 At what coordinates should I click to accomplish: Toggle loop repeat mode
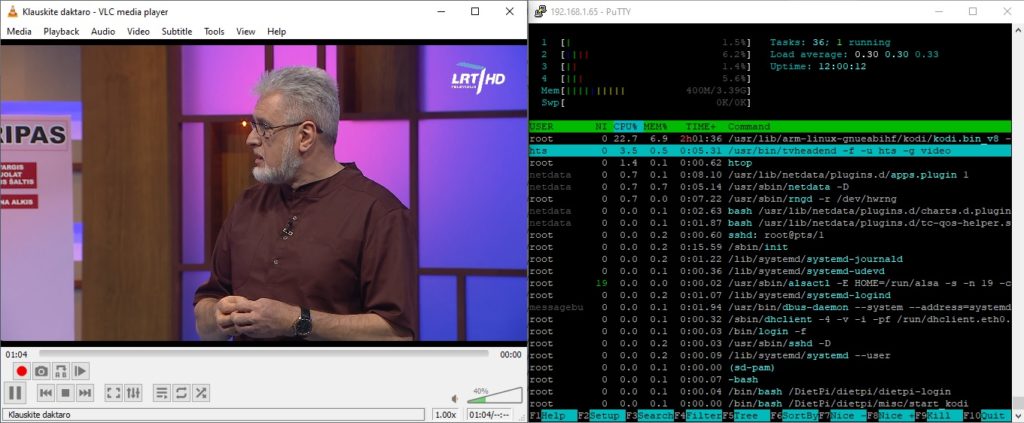(x=182, y=393)
